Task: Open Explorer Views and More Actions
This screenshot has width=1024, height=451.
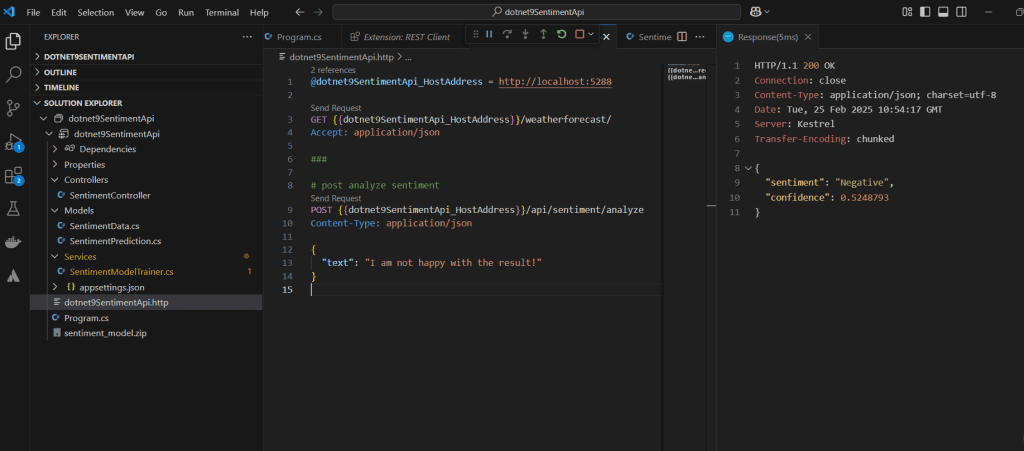Action: [x=247, y=37]
